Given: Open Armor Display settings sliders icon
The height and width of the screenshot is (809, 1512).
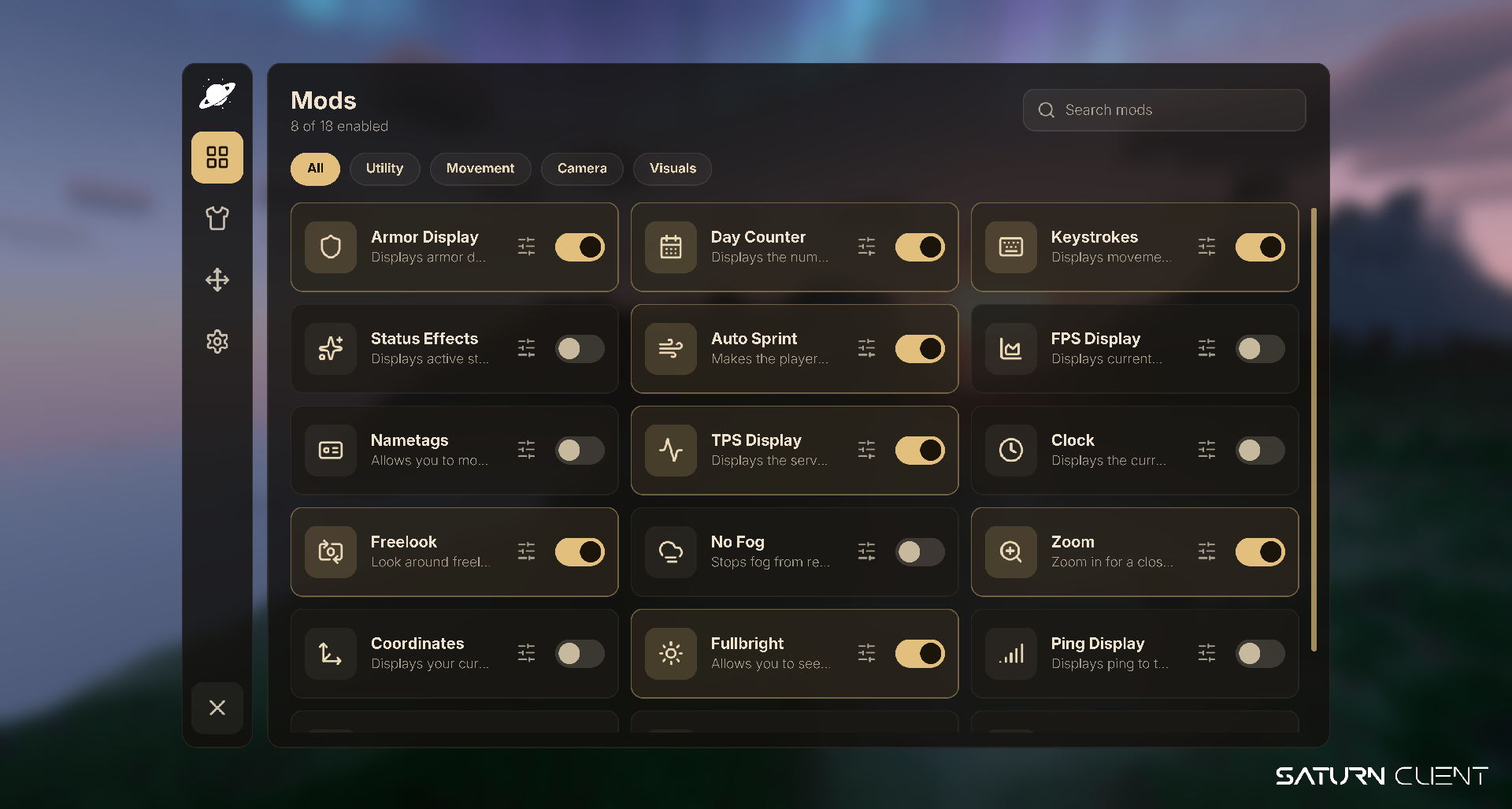Looking at the screenshot, I should [526, 247].
